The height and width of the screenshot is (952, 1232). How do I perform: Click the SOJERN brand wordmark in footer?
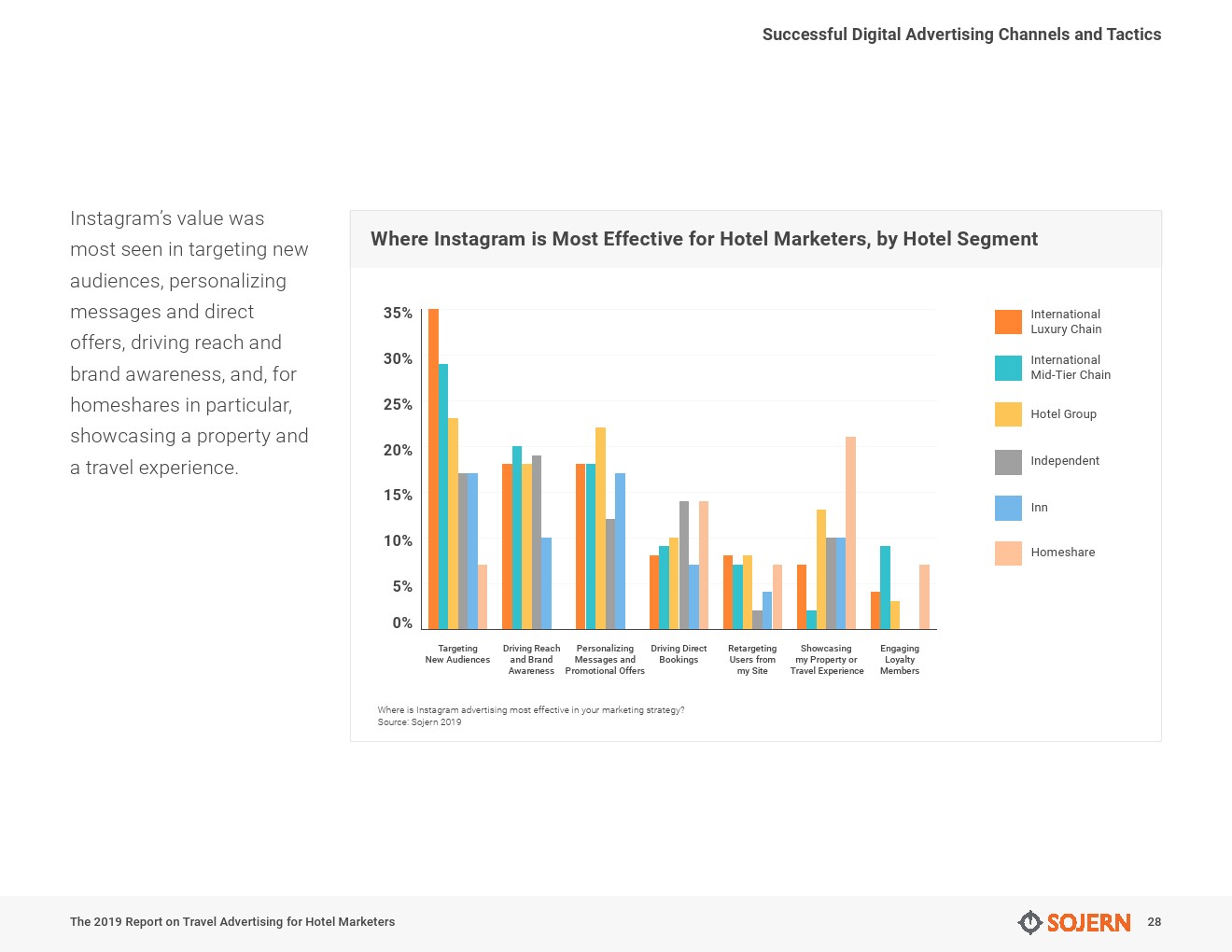[x=1088, y=923]
